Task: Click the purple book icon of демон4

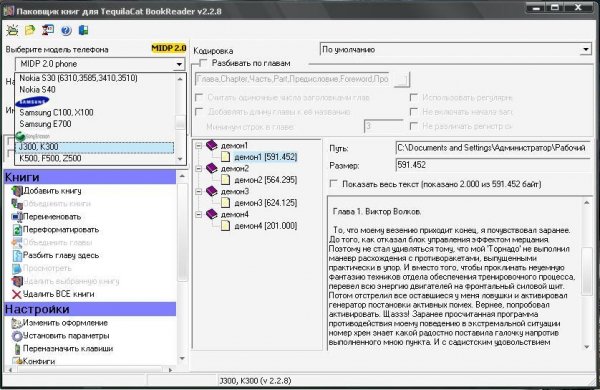Action: 212,214
